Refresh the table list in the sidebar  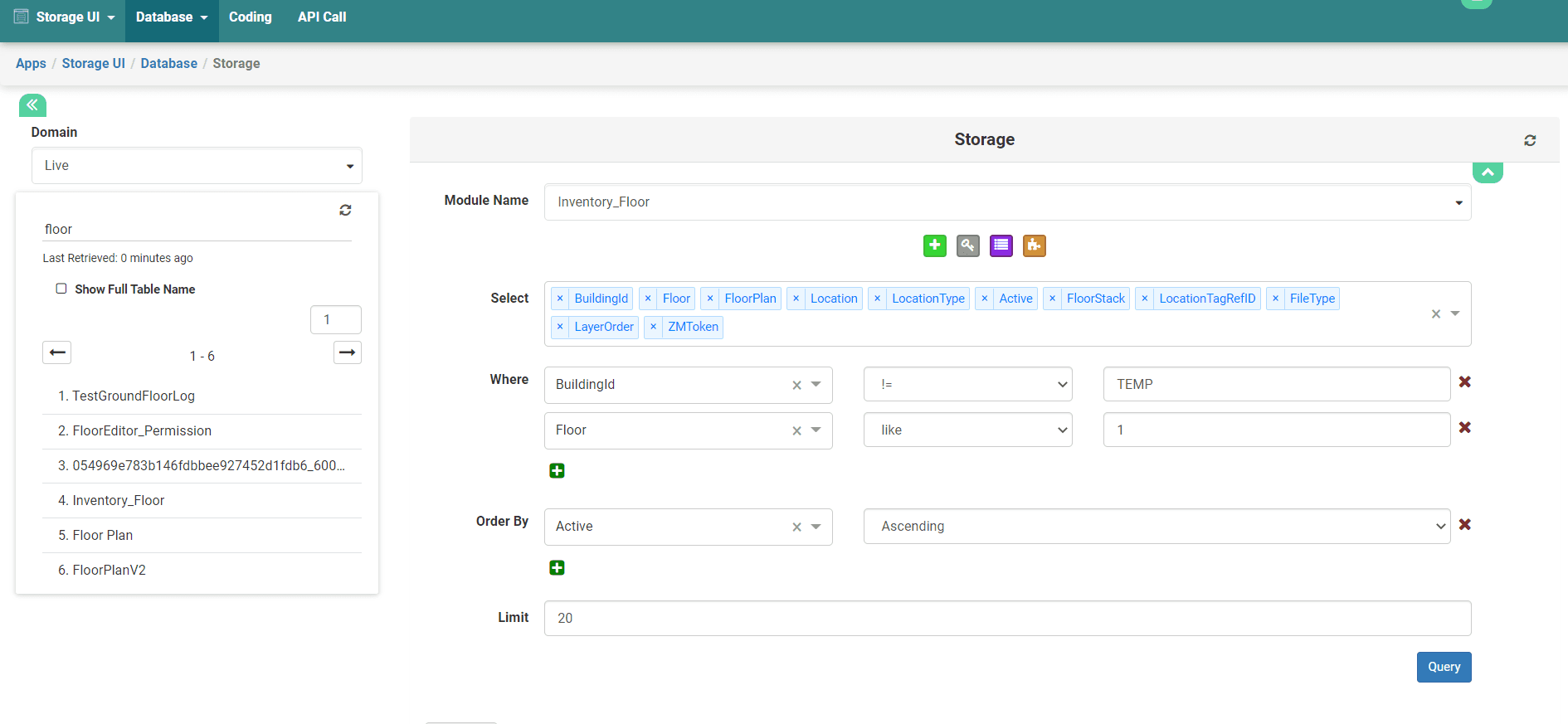pos(345,210)
